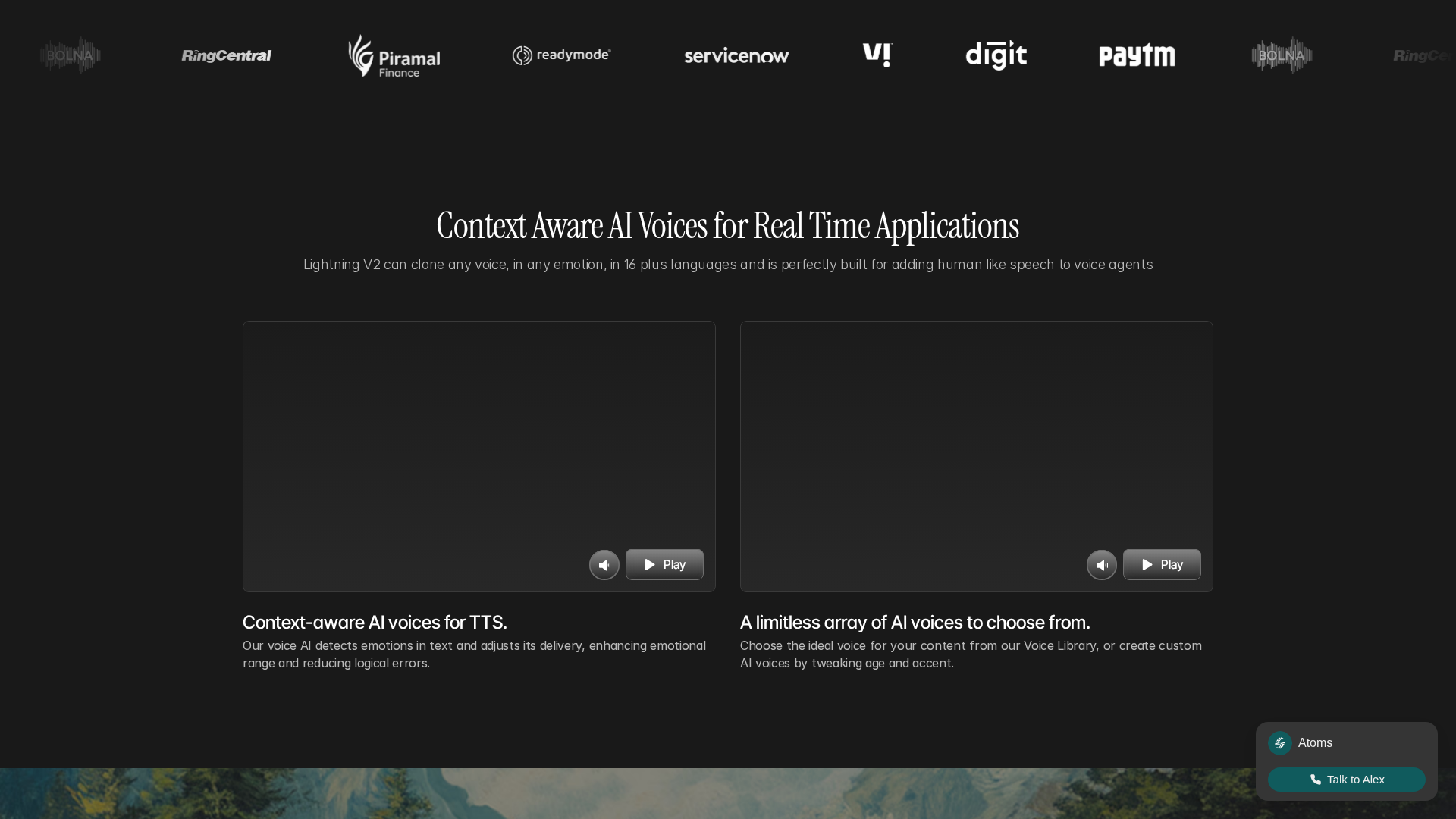Play the limitless AI voices demo
The image size is (1456, 819).
tap(1162, 564)
